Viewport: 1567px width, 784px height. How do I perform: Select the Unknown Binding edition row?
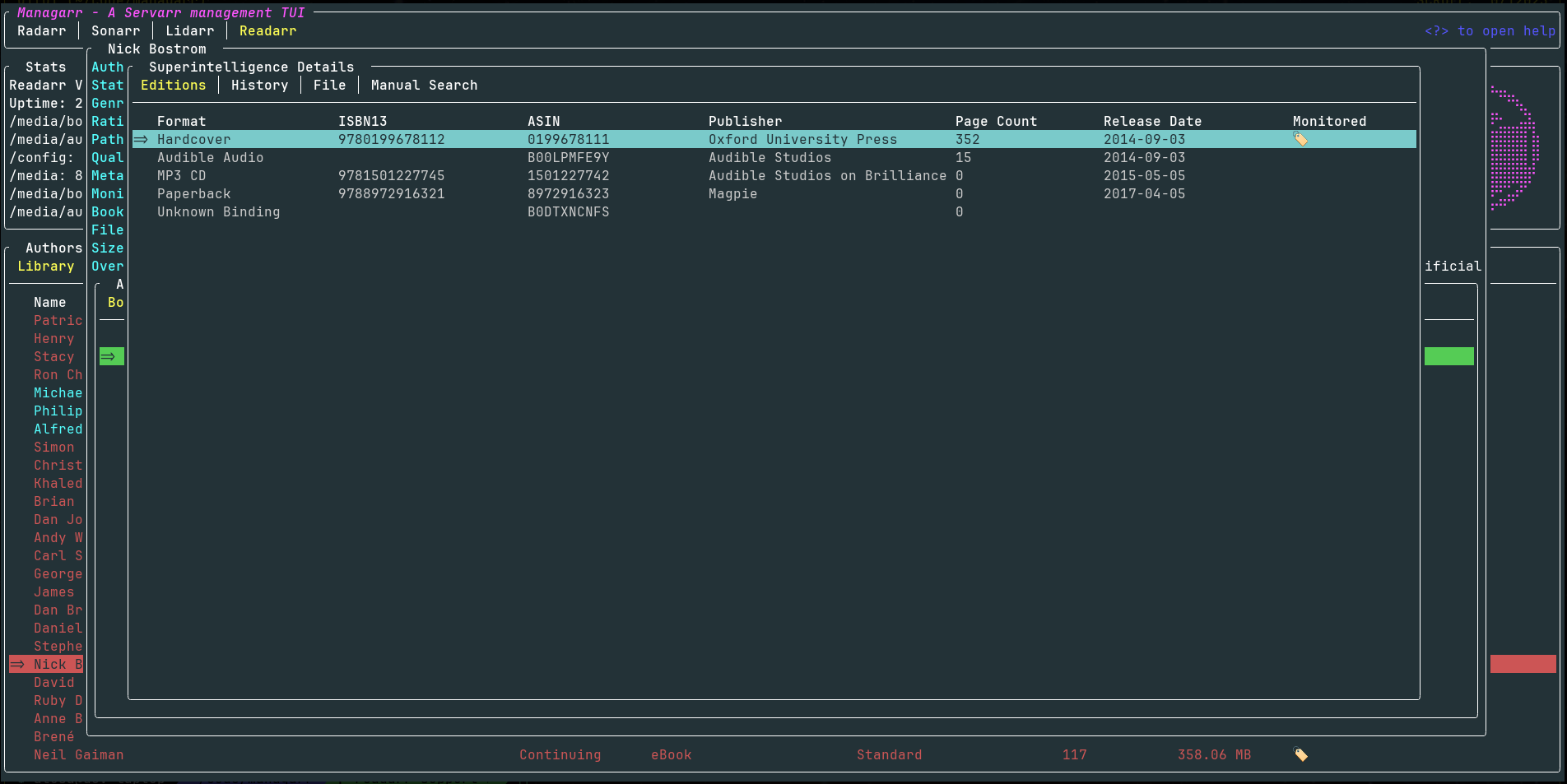(x=774, y=211)
